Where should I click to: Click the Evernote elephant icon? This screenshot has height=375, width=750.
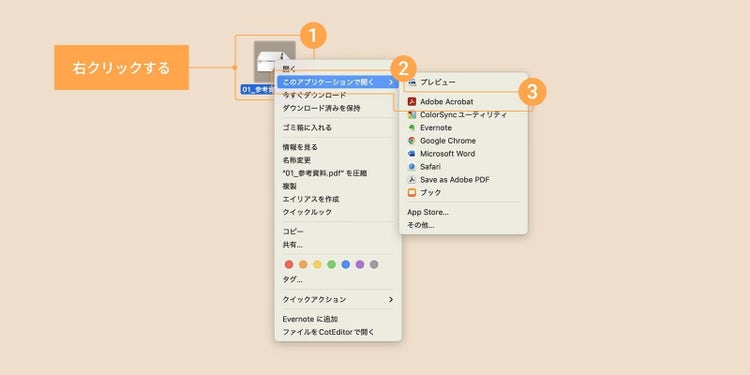pyautogui.click(x=411, y=128)
